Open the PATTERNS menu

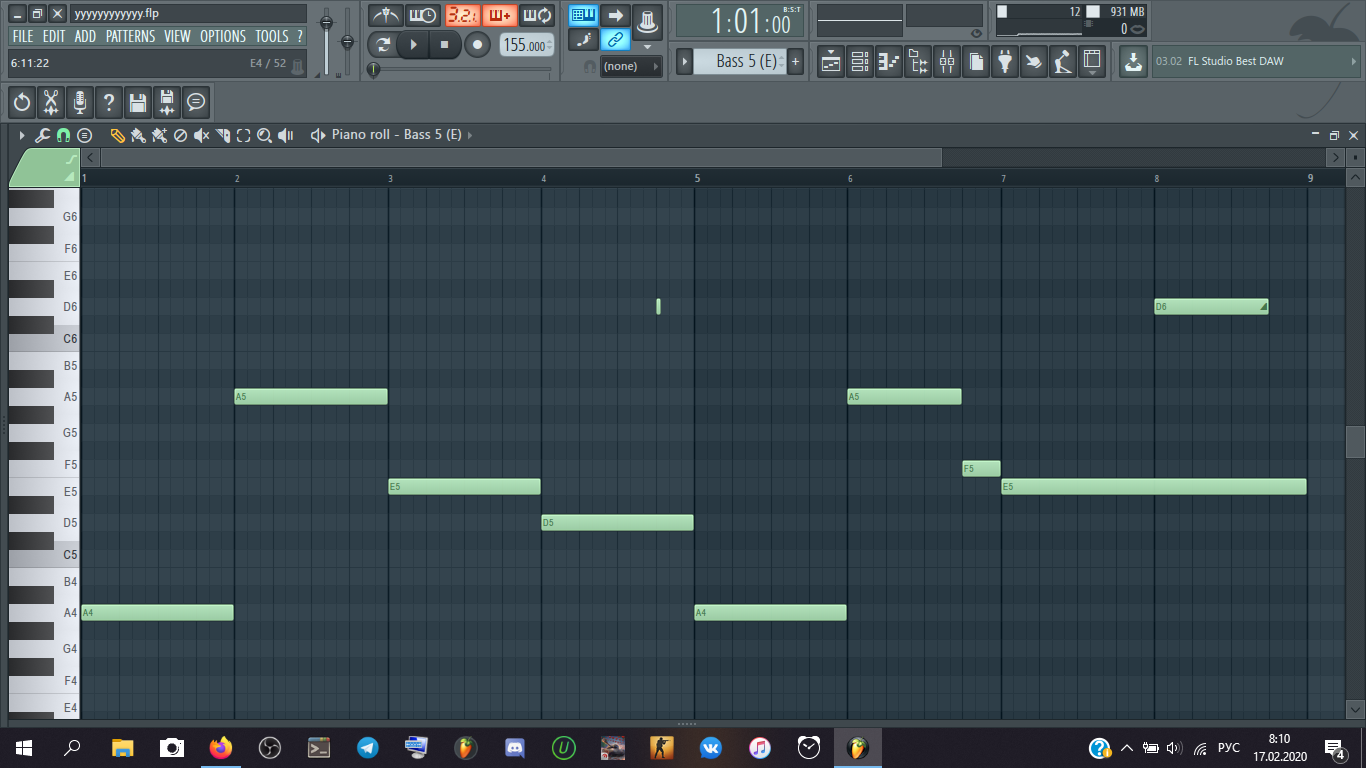pyautogui.click(x=130, y=36)
